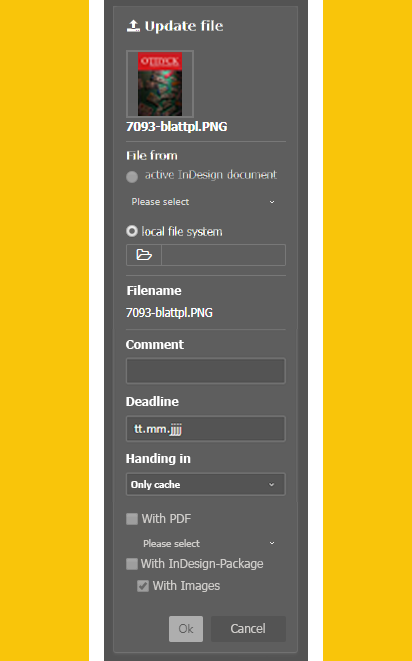The height and width of the screenshot is (661, 412).
Task: Click the local file path field
Action: click(x=224, y=255)
